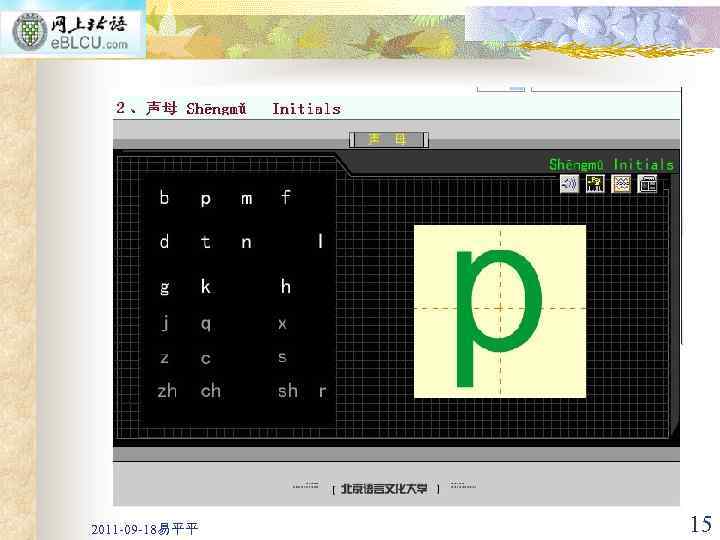This screenshot has height=540, width=720.
Task: Select the initial m
Action: (x=247, y=199)
